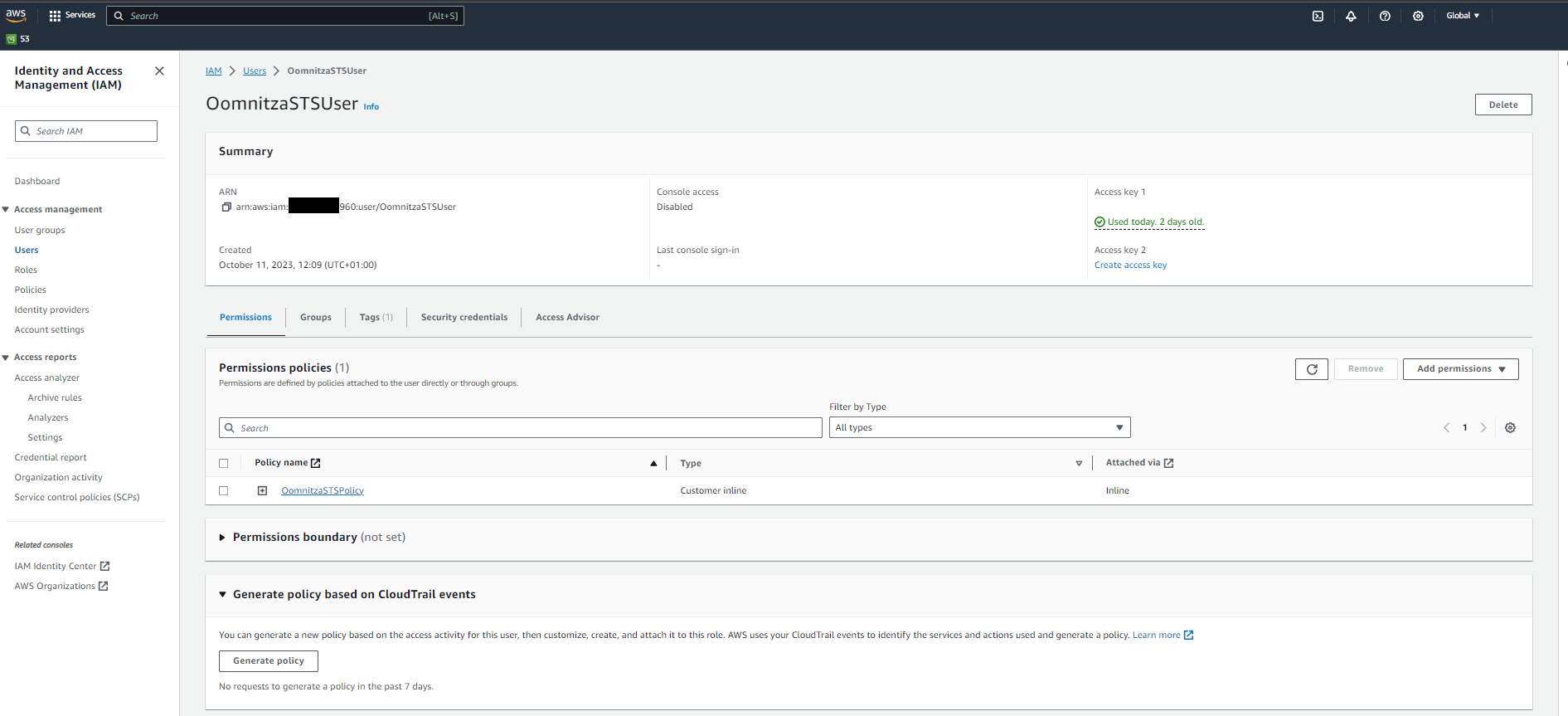This screenshot has width=1568, height=716.
Task: Open Roles in sidebar
Action: [26, 270]
